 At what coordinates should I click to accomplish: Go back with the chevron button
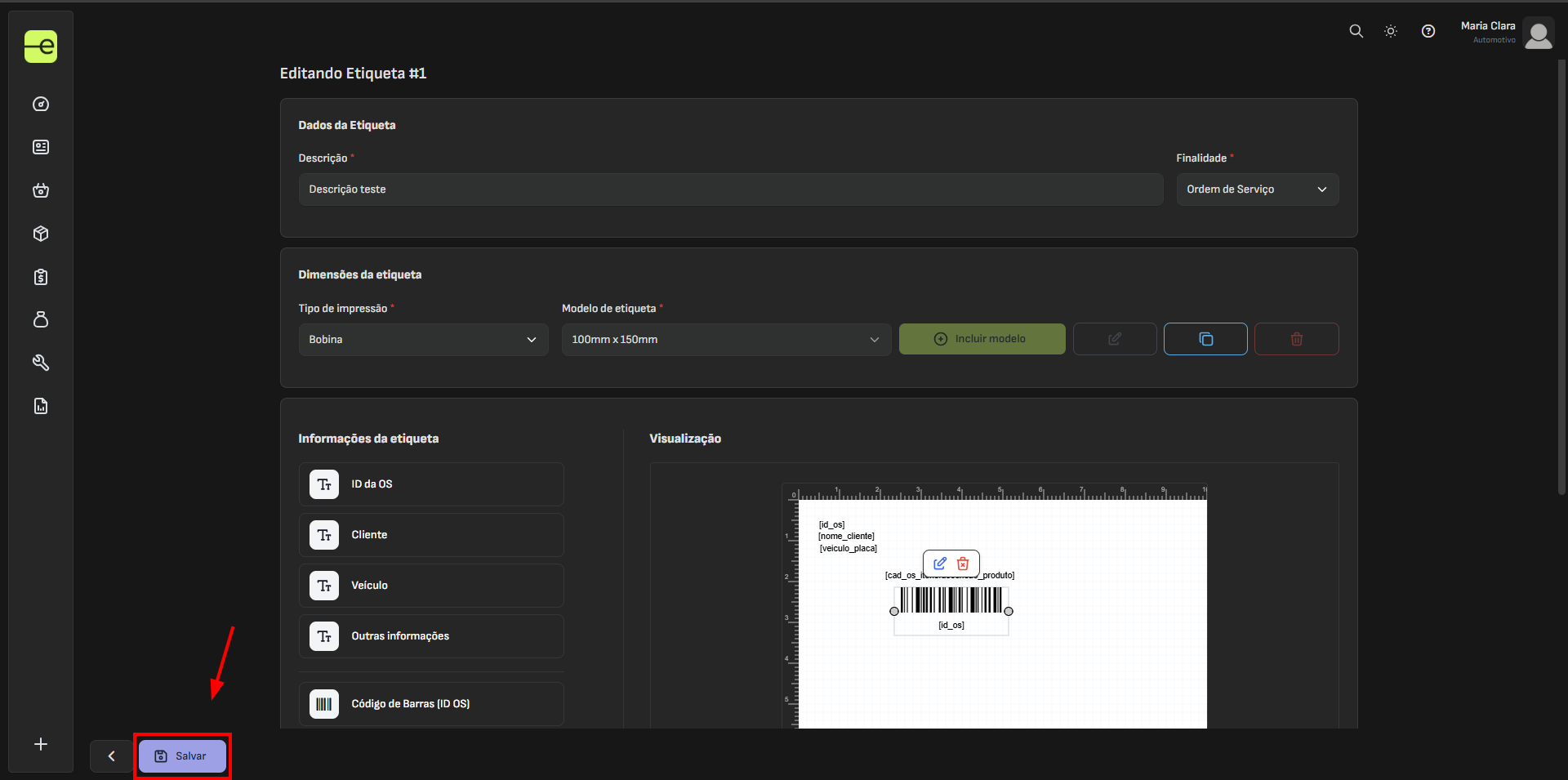coord(112,756)
